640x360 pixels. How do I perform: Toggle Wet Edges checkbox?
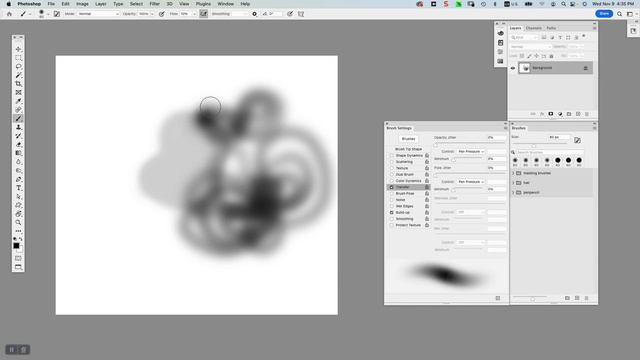point(391,206)
